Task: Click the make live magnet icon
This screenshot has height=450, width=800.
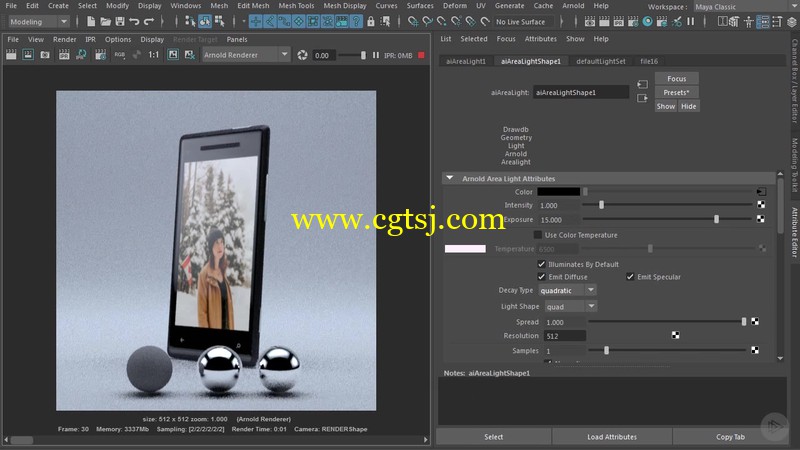Action: [x=485, y=21]
